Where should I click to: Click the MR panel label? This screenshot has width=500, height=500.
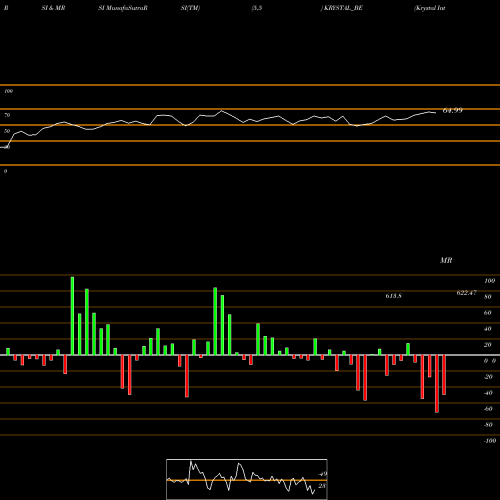point(446,260)
